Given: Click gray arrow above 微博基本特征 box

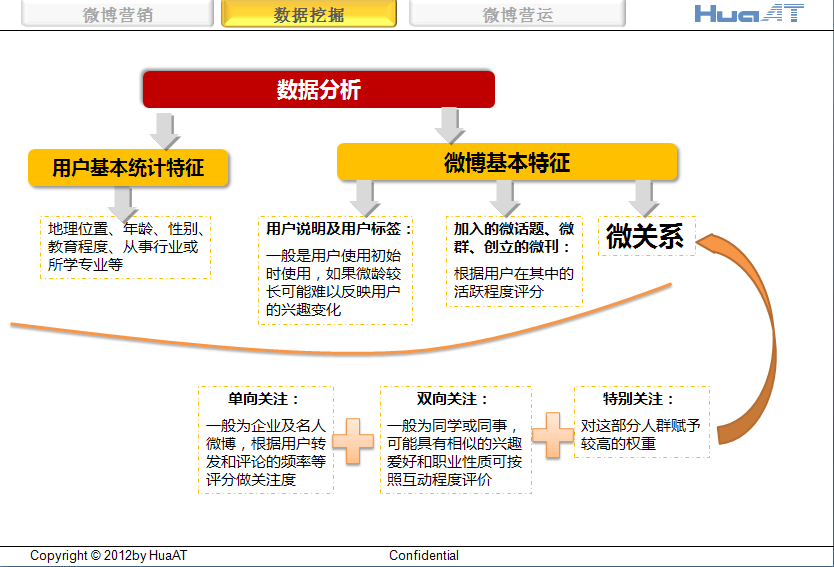Looking at the screenshot, I should tap(450, 126).
